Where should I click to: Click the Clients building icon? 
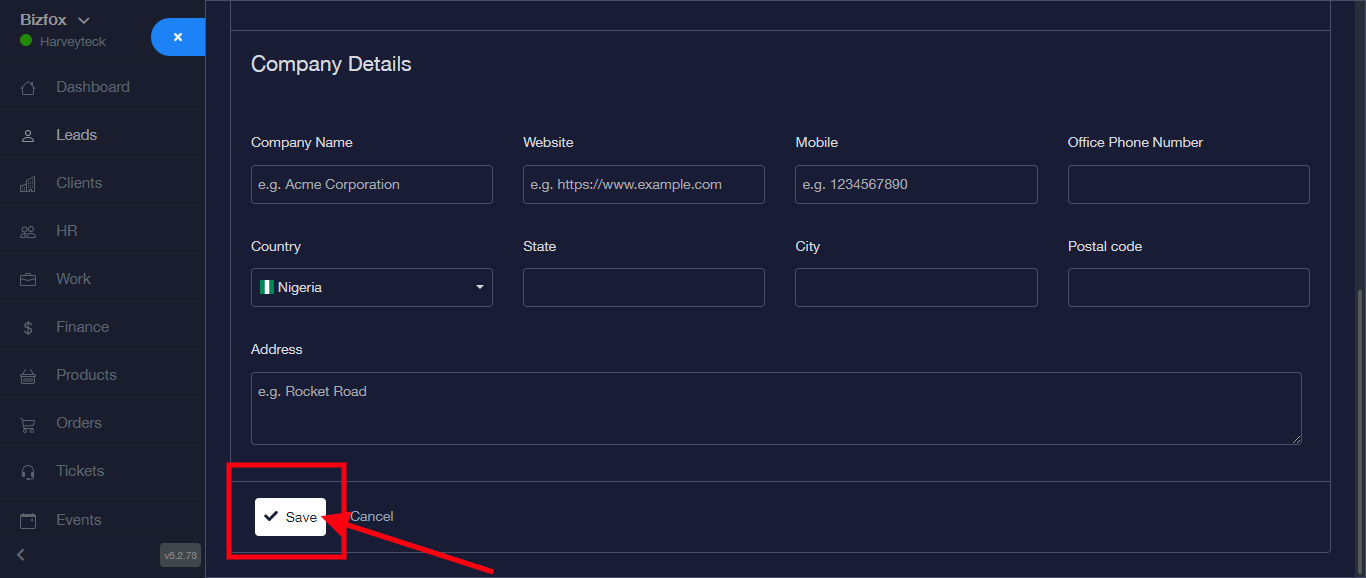[28, 184]
